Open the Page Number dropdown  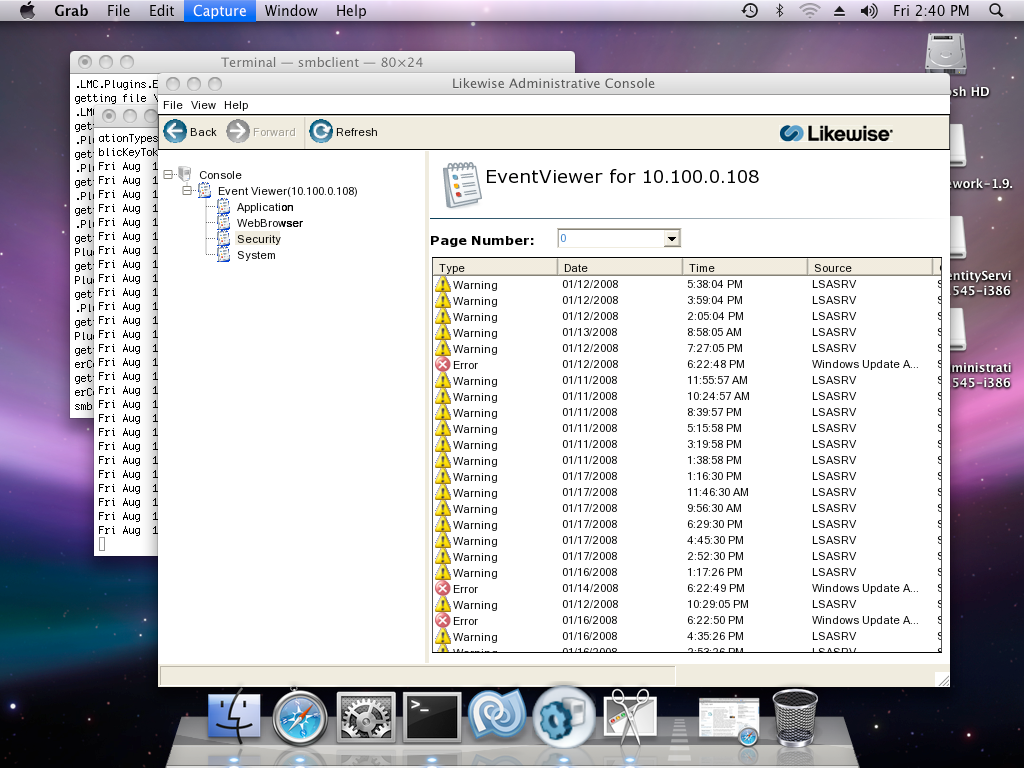672,238
